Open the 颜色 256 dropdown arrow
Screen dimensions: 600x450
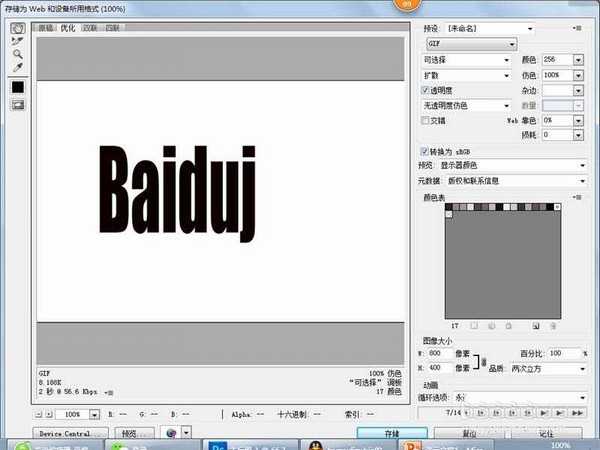coord(578,60)
